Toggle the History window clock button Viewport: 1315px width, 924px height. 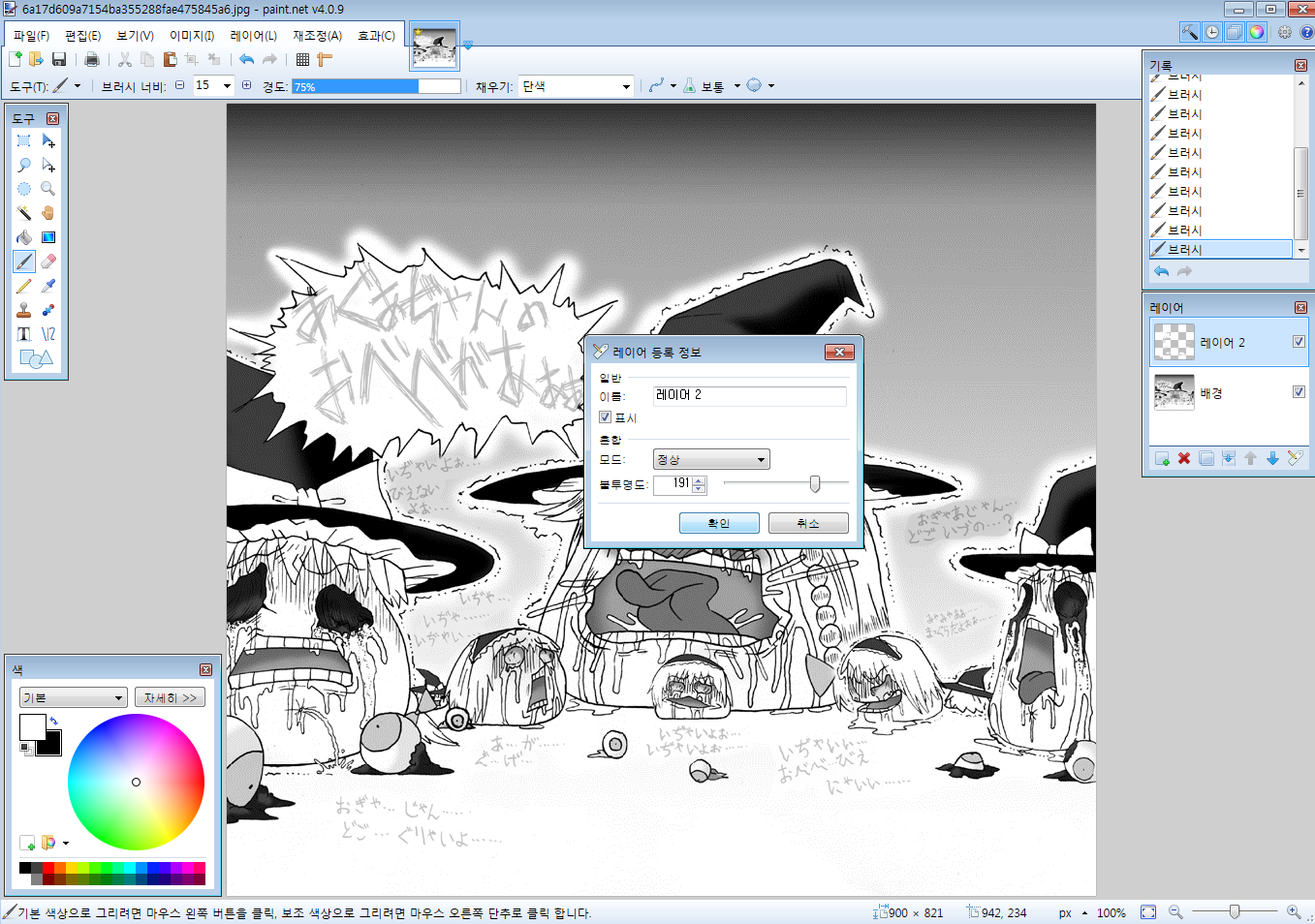coord(1212,32)
